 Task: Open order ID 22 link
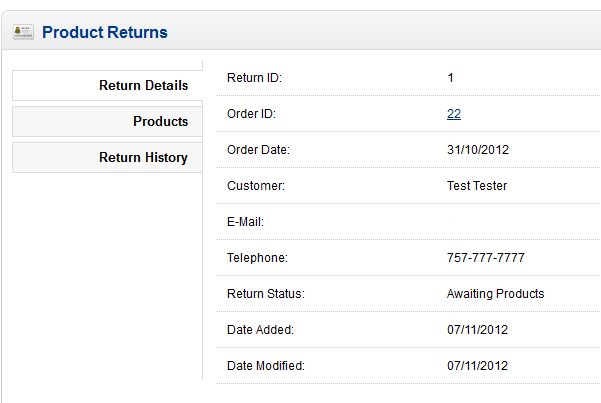454,114
